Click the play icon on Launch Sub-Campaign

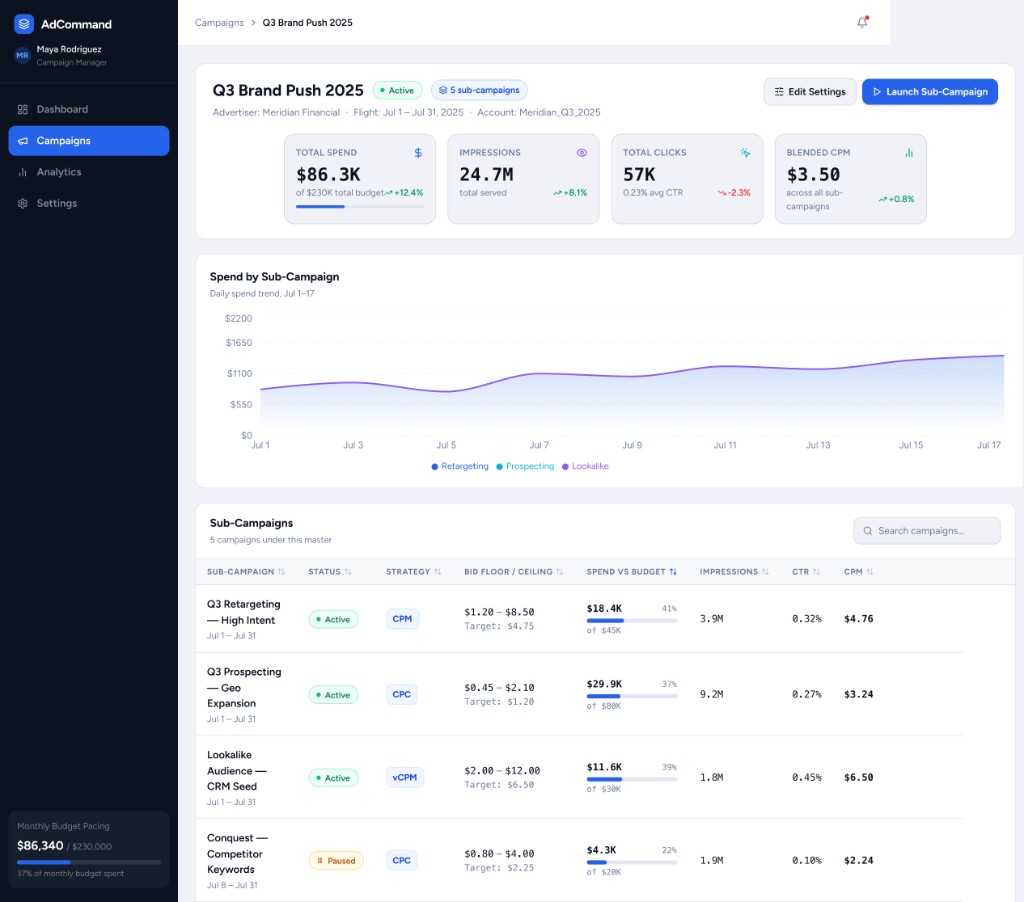(877, 91)
